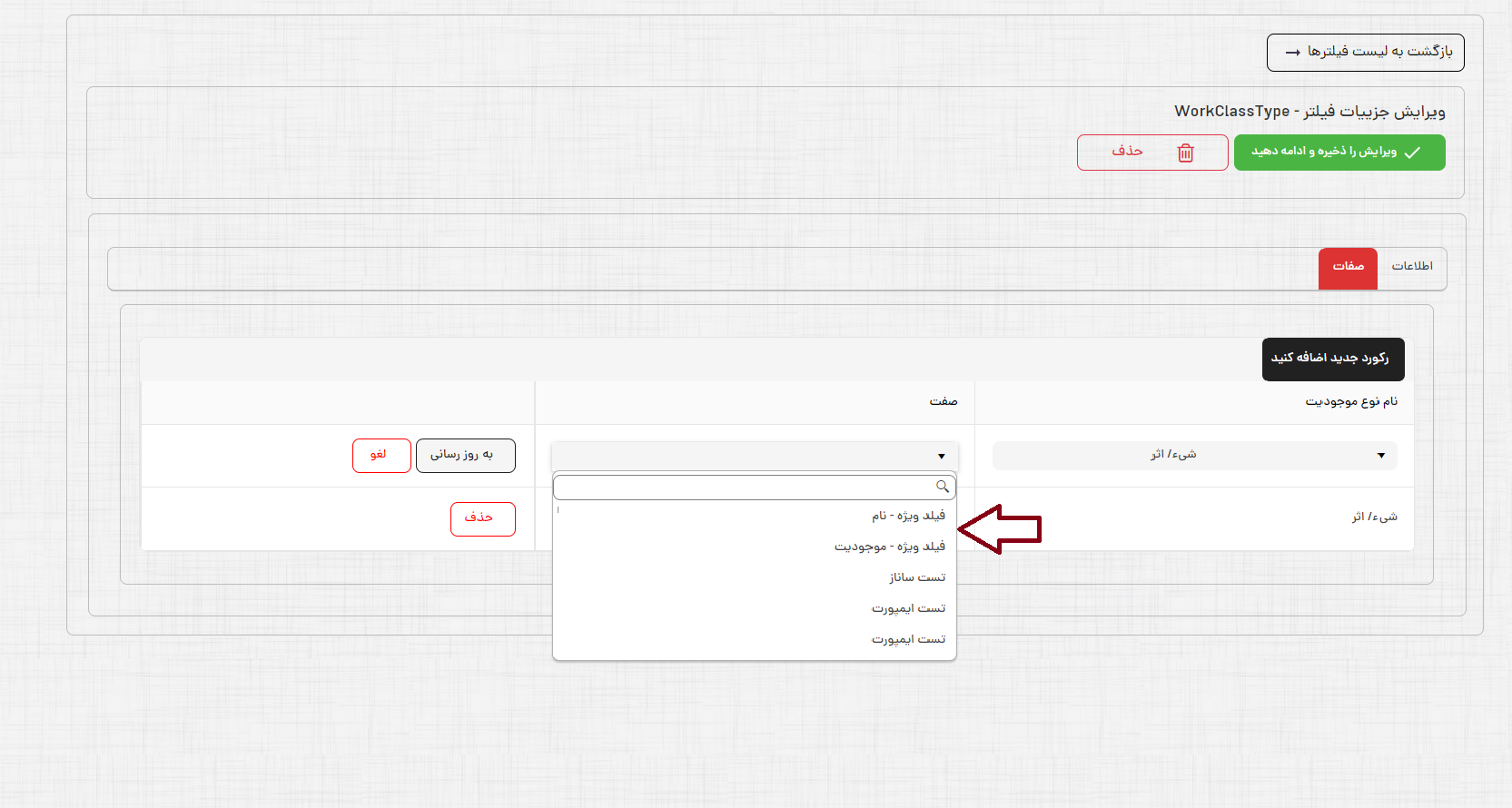The width and height of the screenshot is (1512, 808).
Task: Delete the second row with its حذف button
Action: coord(482,518)
